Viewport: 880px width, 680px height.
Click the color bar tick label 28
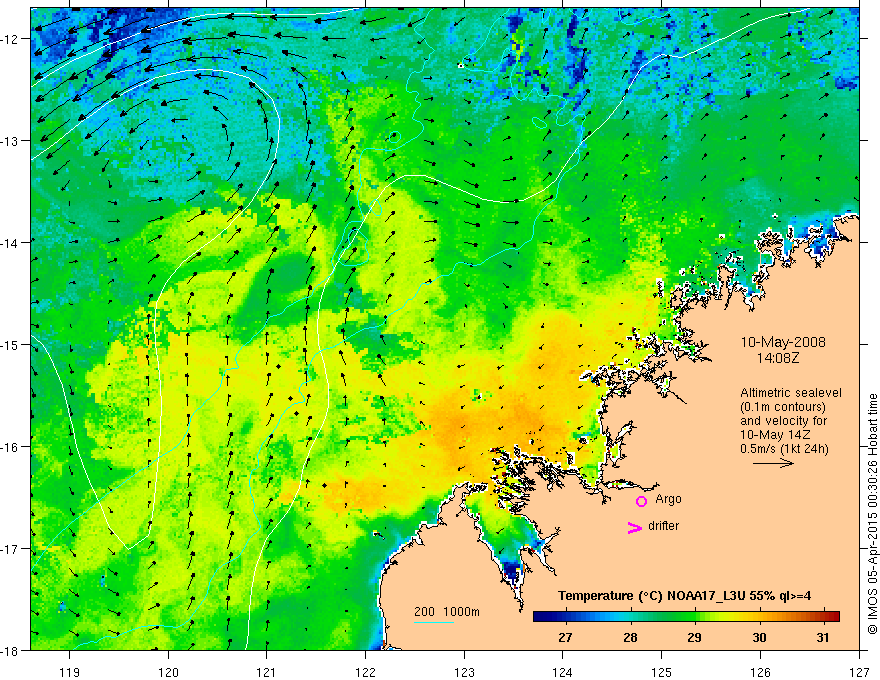click(x=630, y=637)
